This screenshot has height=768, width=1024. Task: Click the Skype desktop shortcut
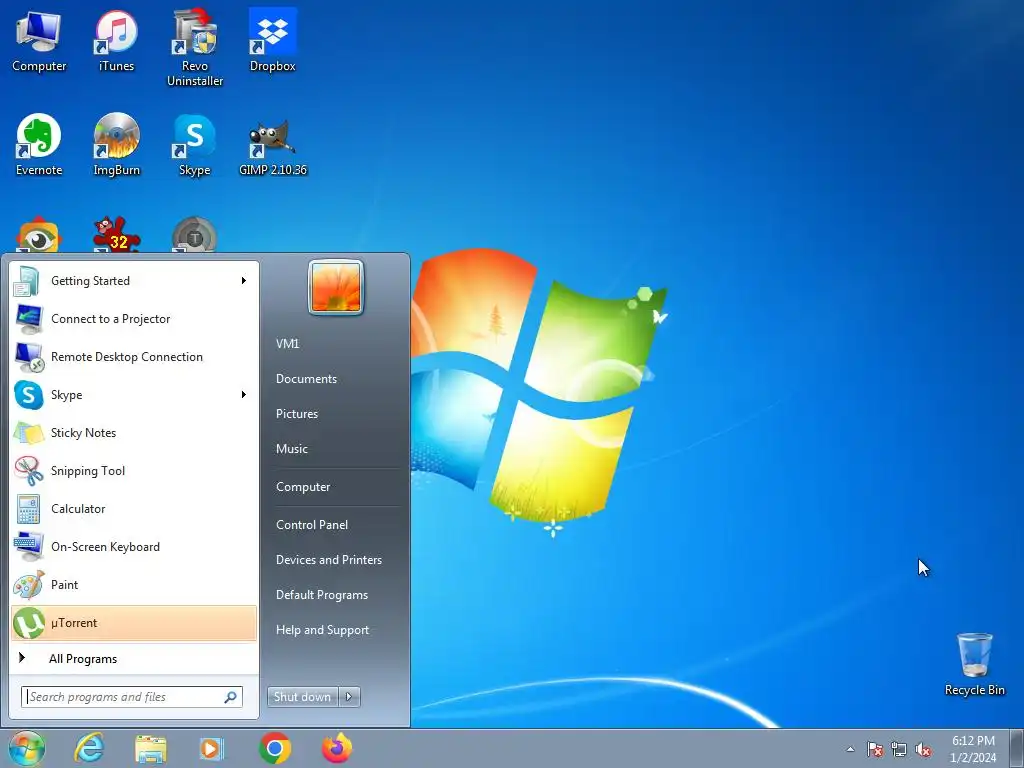195,145
